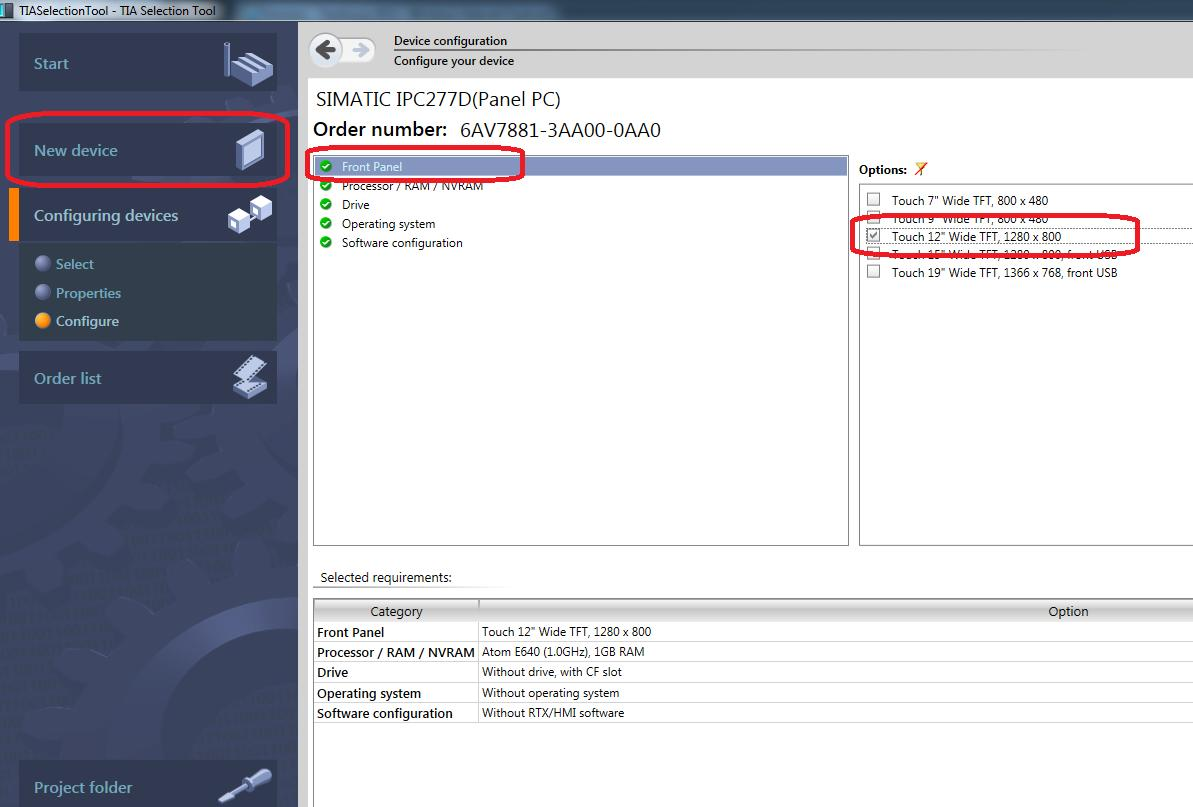Image resolution: width=1193 pixels, height=807 pixels.
Task: Click the forward arrow navigation button
Action: pos(361,50)
